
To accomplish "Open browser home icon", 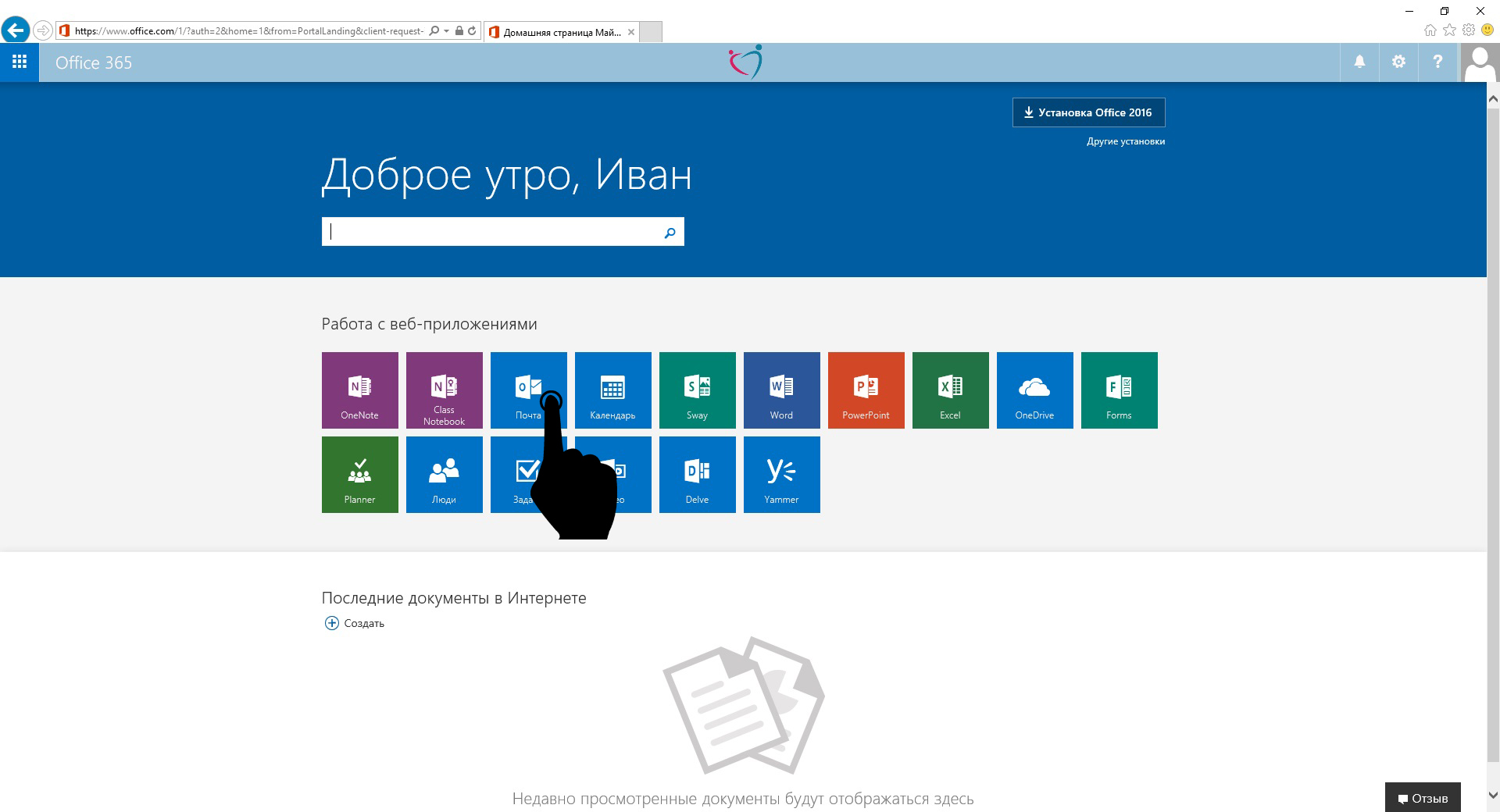I will point(1430,30).
